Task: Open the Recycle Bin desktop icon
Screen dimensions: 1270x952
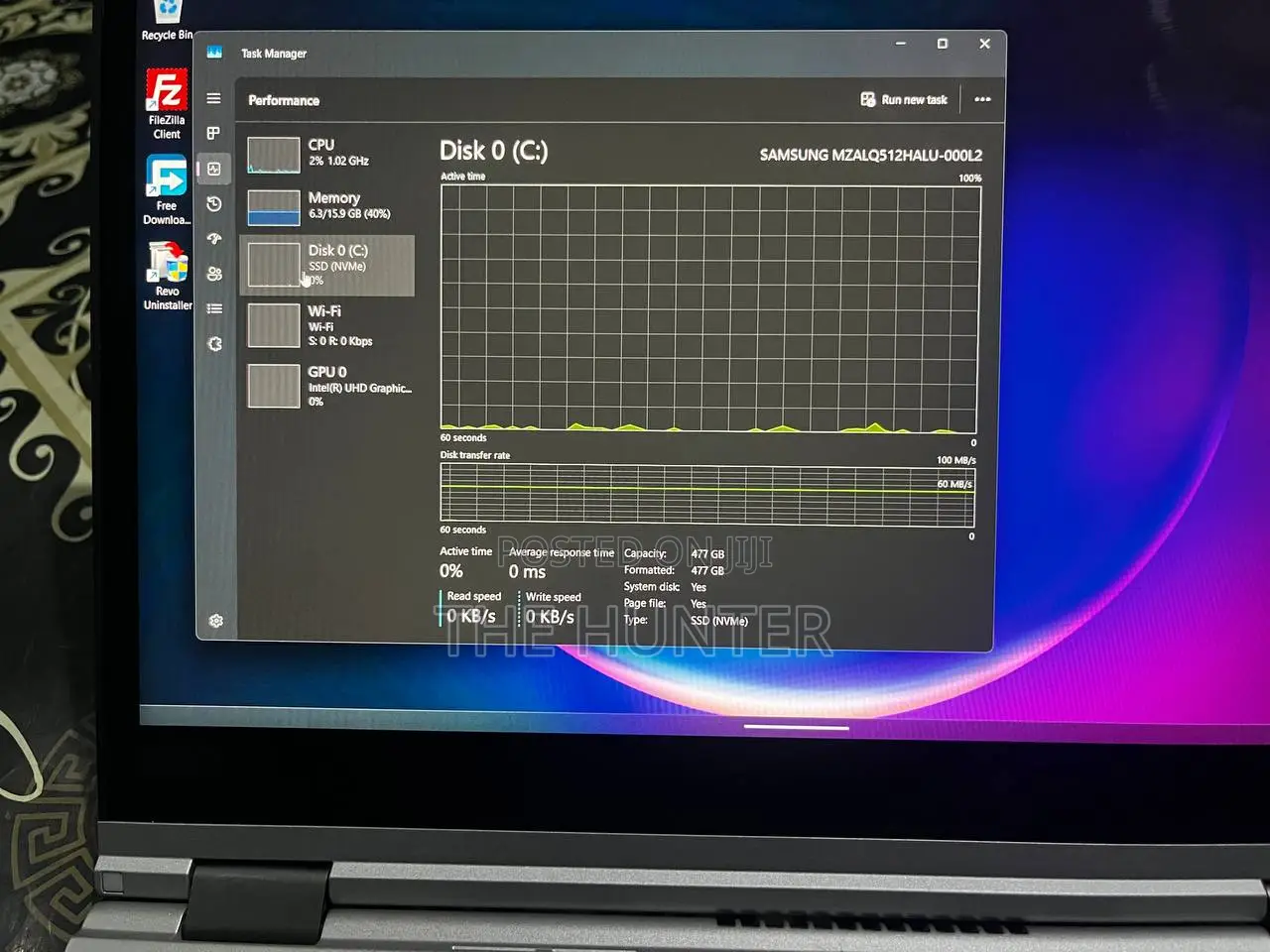Action: (x=167, y=22)
